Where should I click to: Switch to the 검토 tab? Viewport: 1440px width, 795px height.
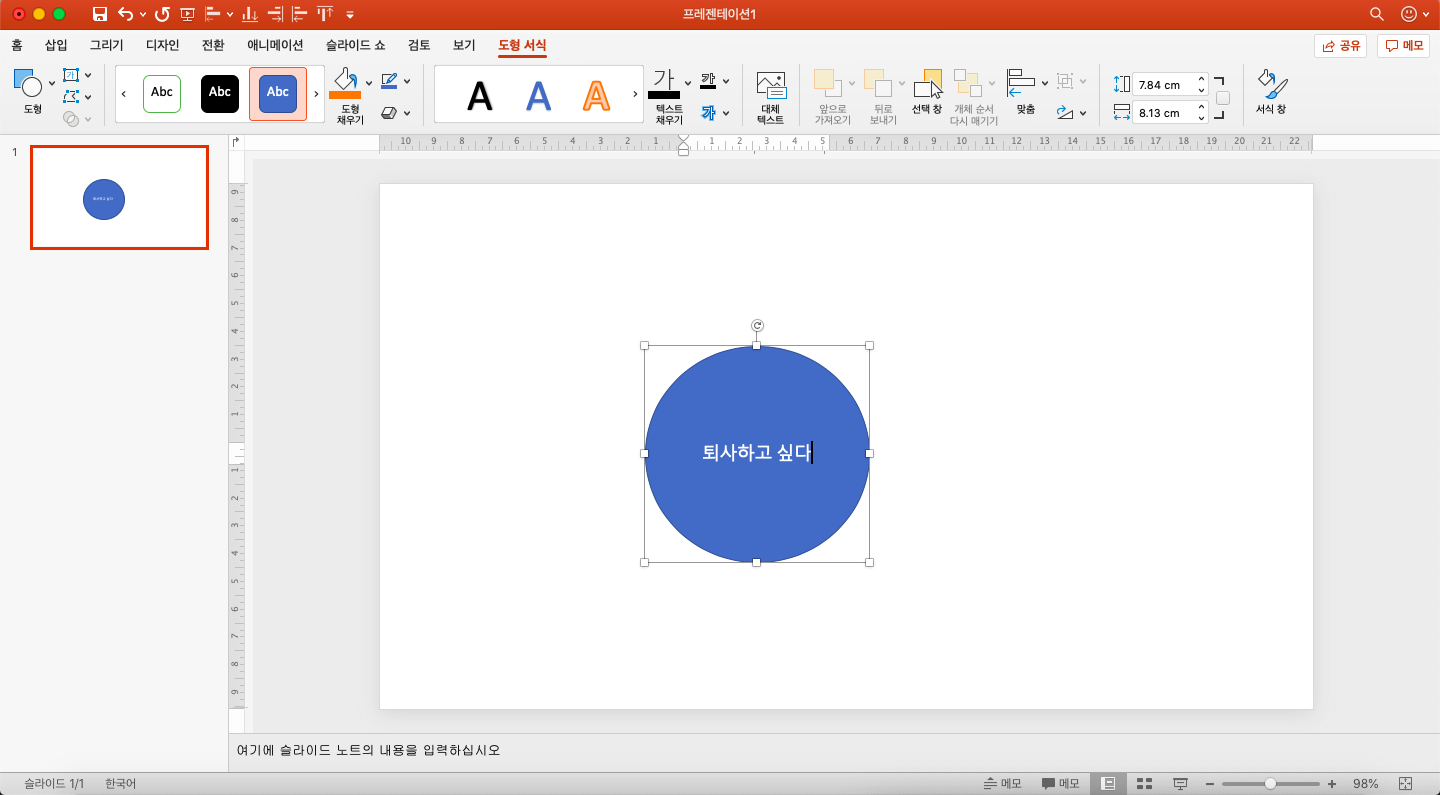(419, 45)
